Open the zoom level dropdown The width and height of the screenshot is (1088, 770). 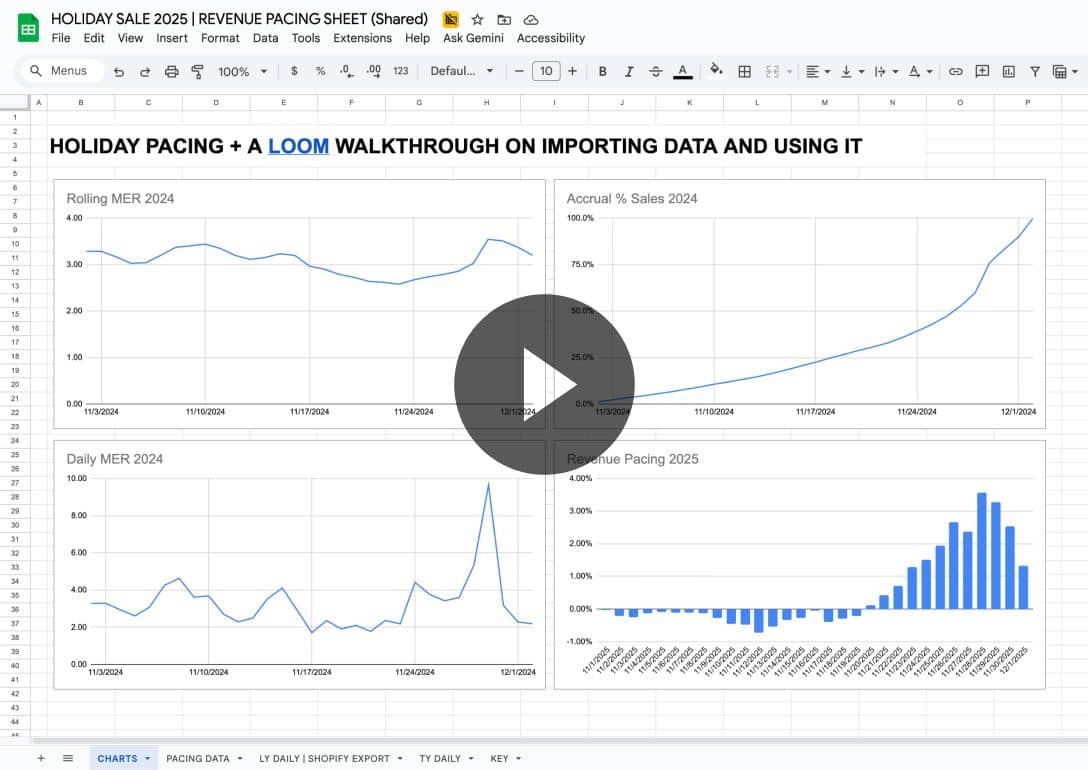coord(243,71)
